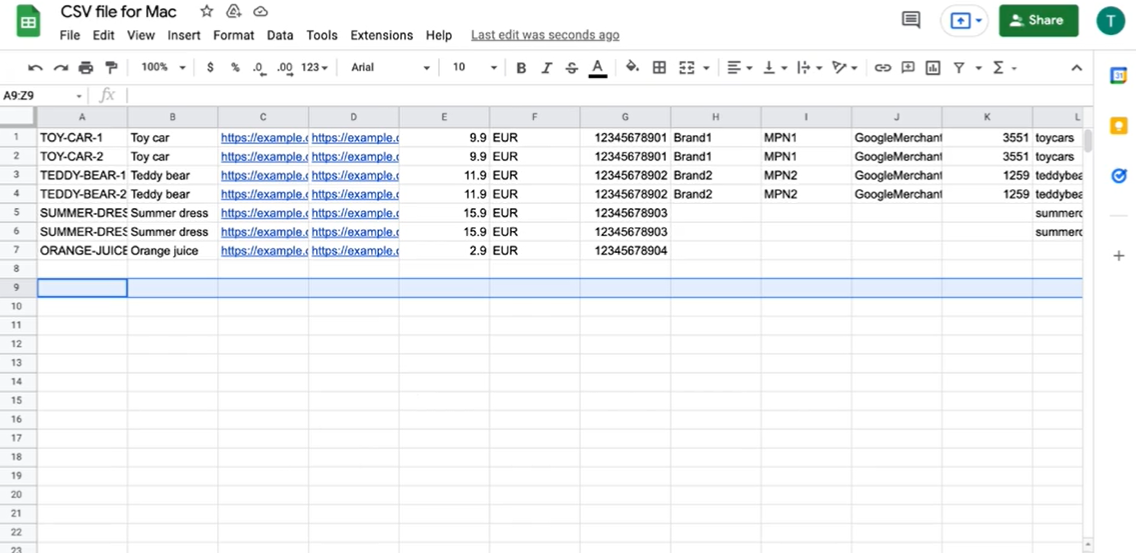Star the CSV file for Mac document

pyautogui.click(x=207, y=12)
